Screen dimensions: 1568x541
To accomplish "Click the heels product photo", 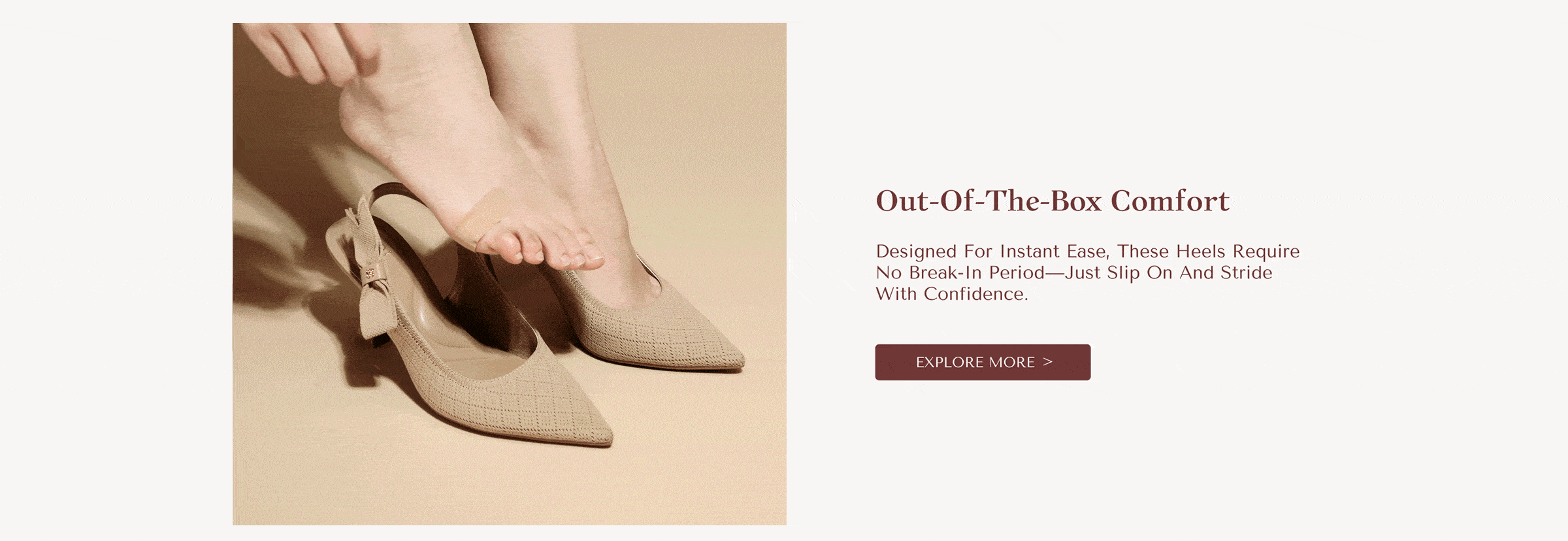I will [x=510, y=274].
